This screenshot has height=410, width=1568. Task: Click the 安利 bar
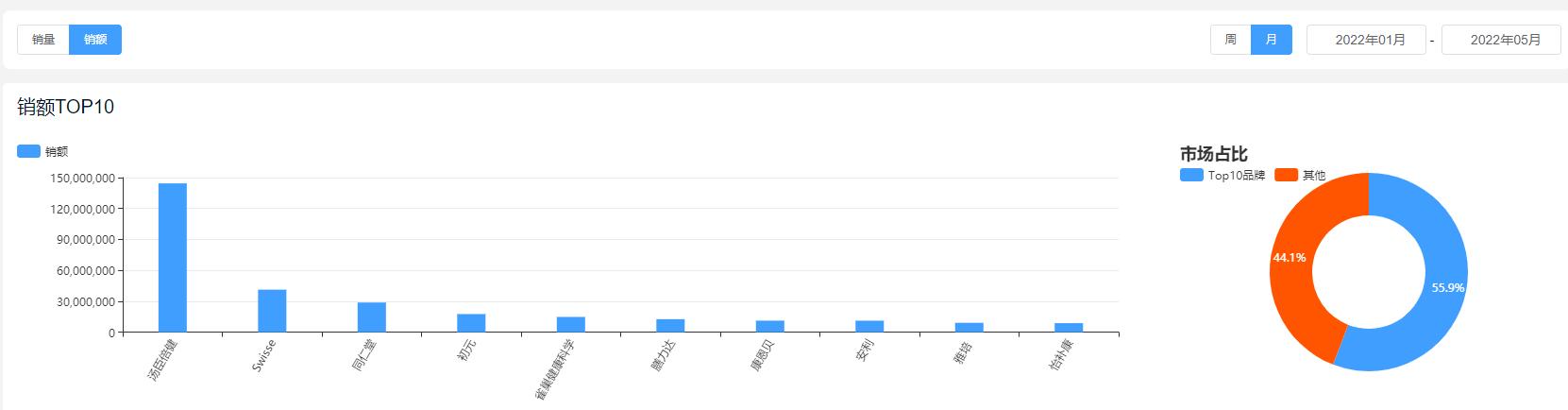(x=869, y=327)
